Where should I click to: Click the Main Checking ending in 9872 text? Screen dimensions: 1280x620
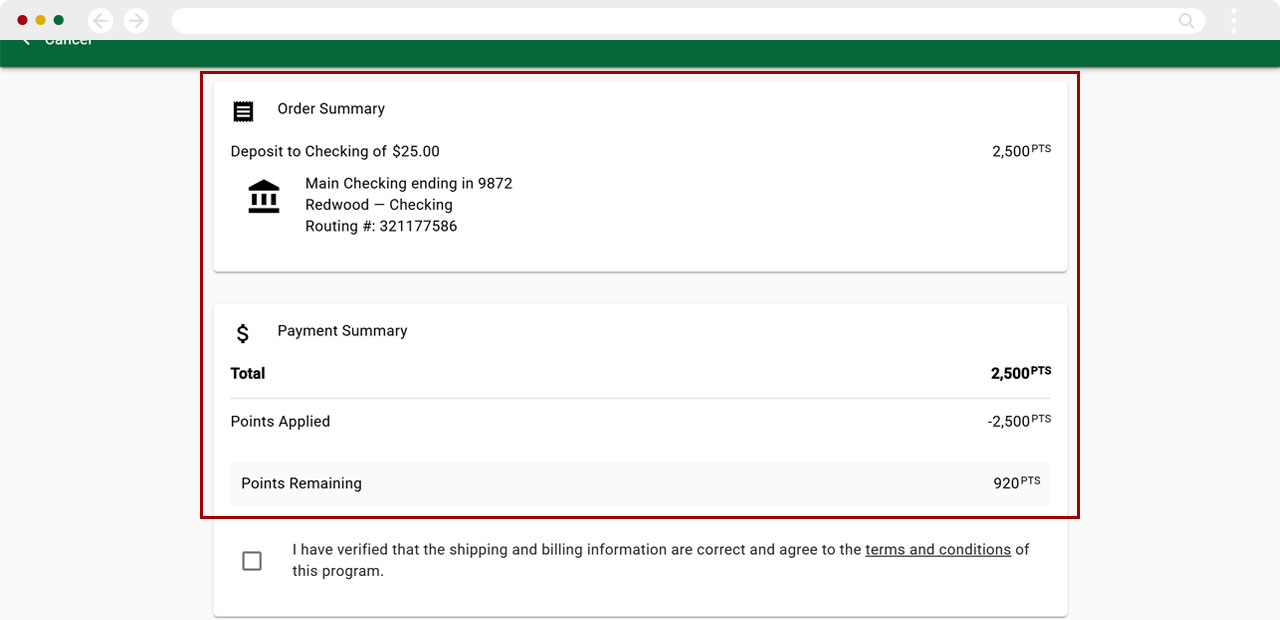coord(408,184)
